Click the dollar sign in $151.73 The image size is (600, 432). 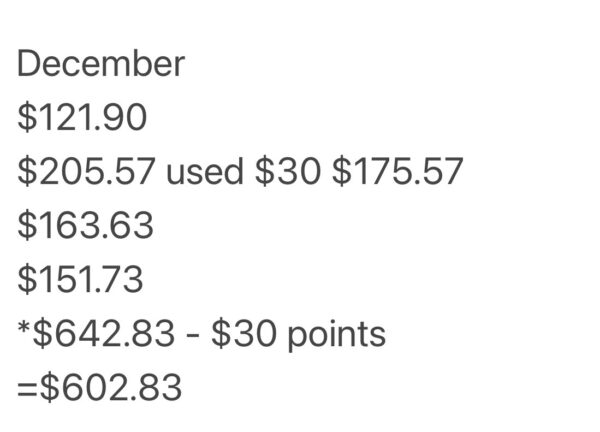click(x=27, y=280)
